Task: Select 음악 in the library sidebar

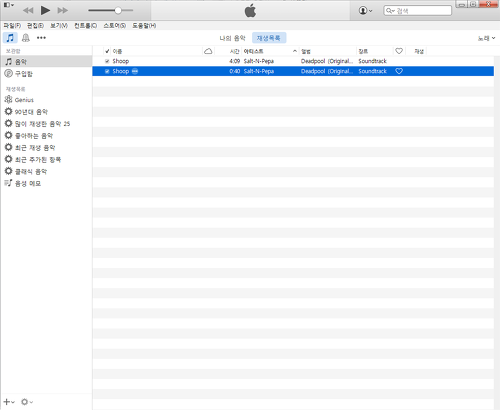Action: pos(46,62)
